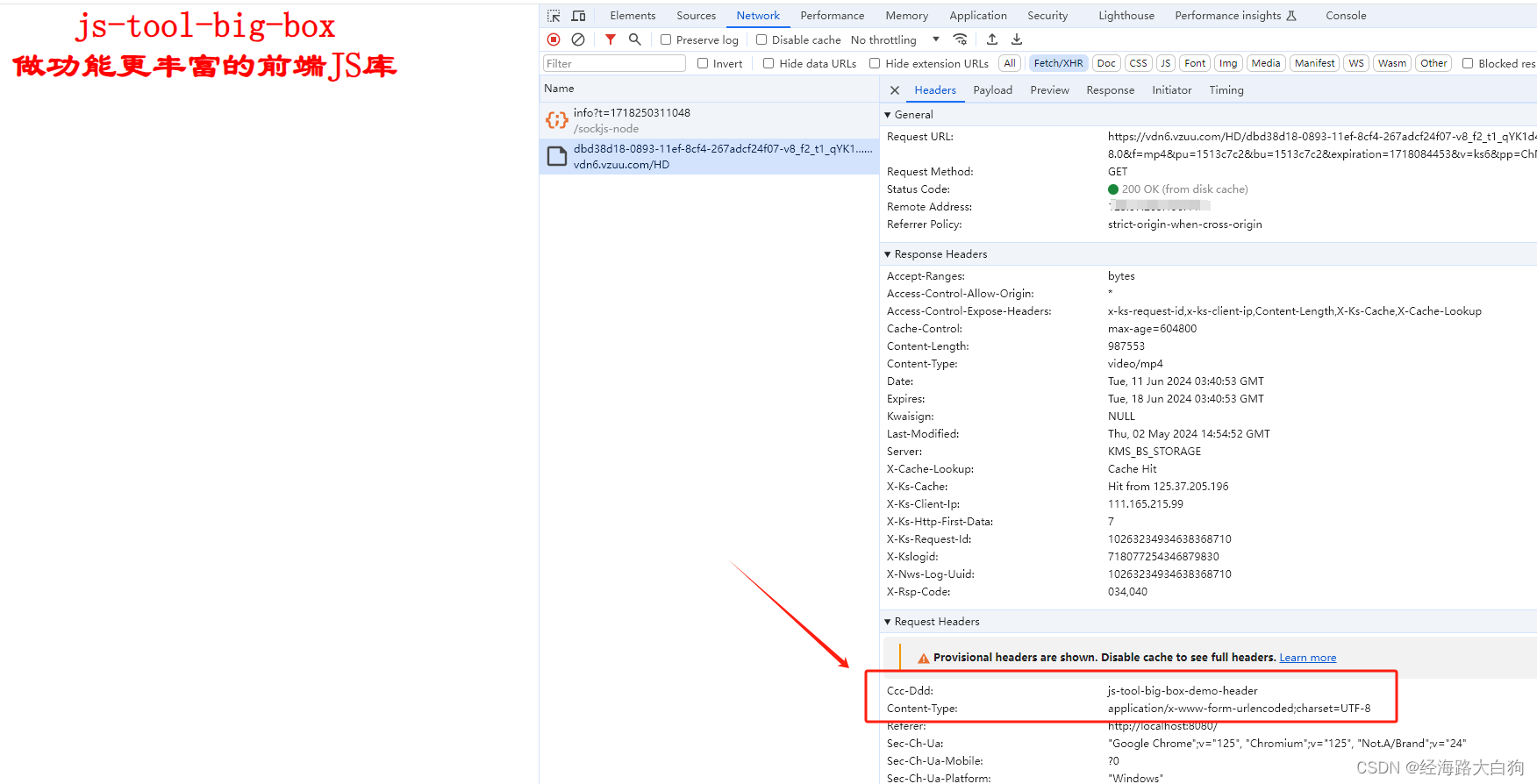Screen dimensions: 1537x784
Task: Select the Ccc-Ddd header value js-tool-big-box-demo-header
Action: pyautogui.click(x=1183, y=691)
